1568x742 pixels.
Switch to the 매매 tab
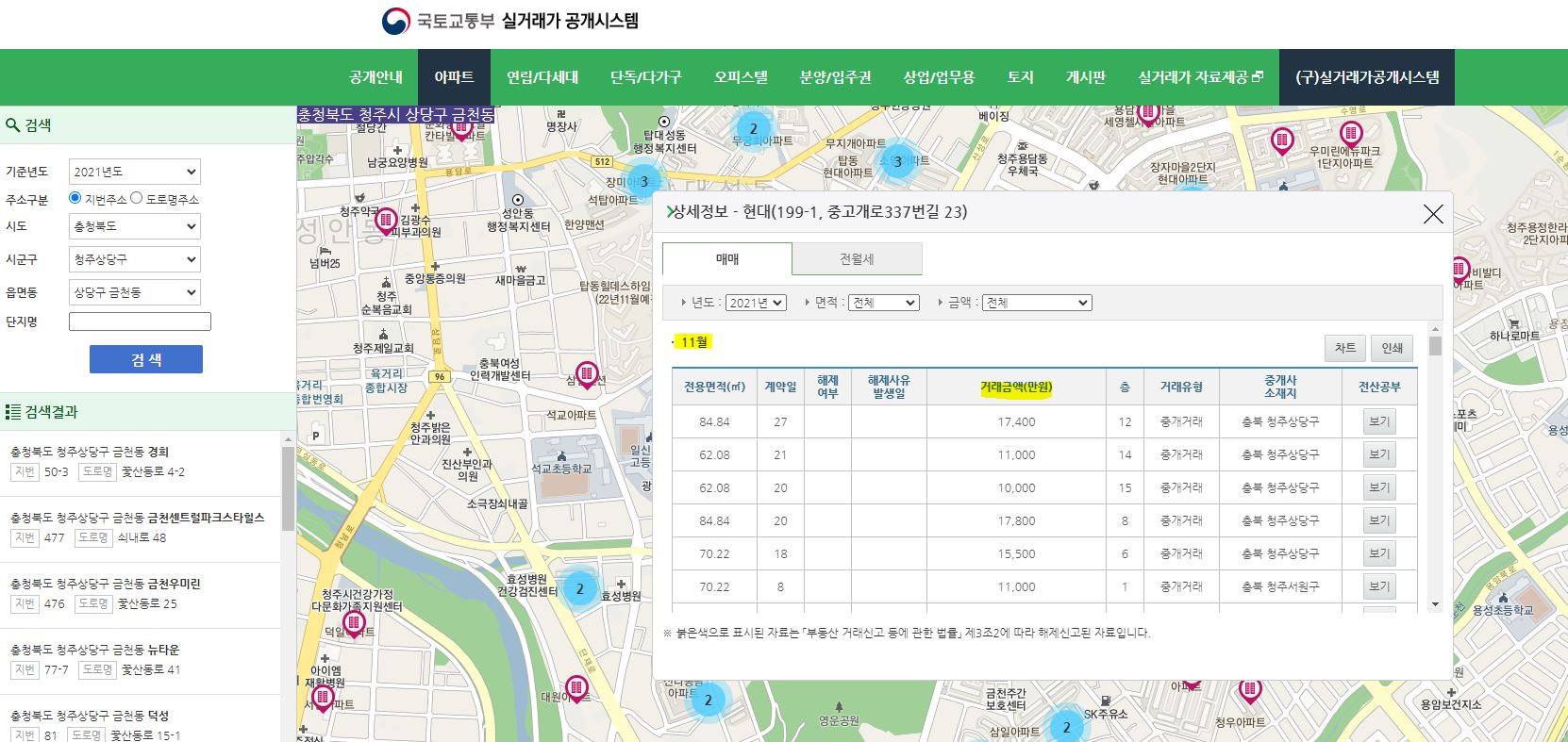coord(727,259)
